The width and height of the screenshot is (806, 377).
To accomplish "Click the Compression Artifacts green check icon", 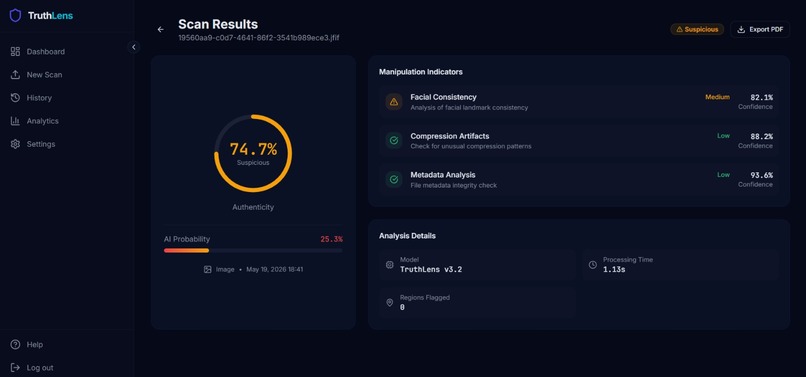I will click(394, 140).
